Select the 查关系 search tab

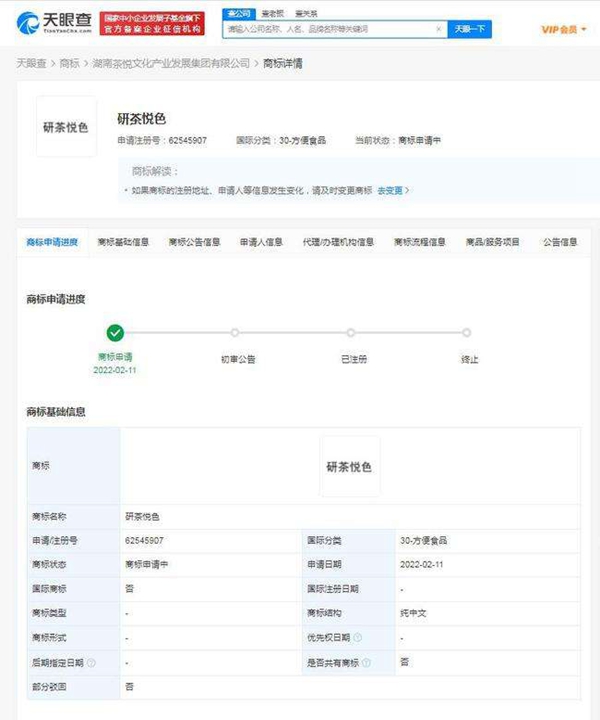pyautogui.click(x=306, y=14)
